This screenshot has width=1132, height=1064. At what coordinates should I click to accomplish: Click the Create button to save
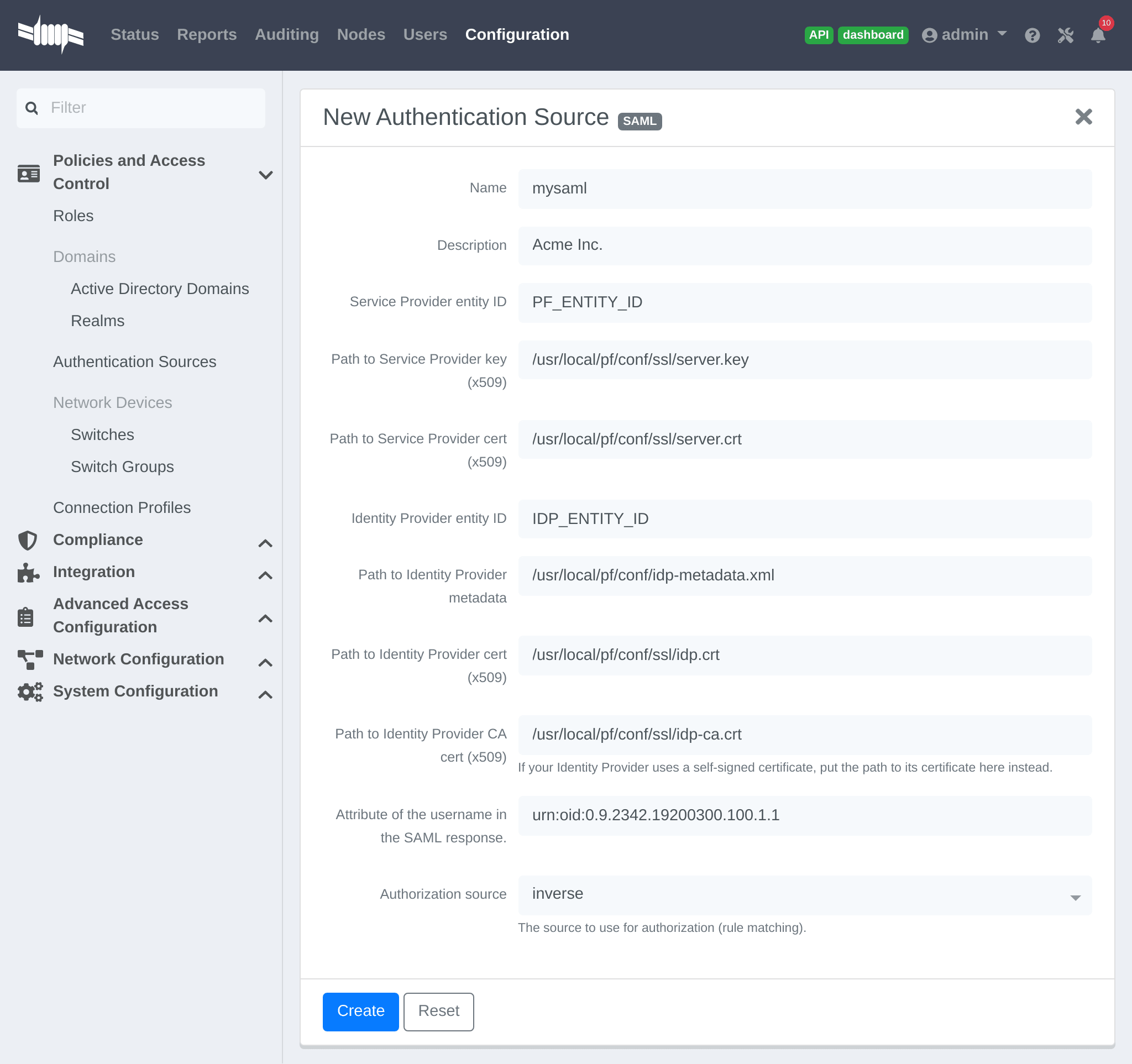(359, 1011)
